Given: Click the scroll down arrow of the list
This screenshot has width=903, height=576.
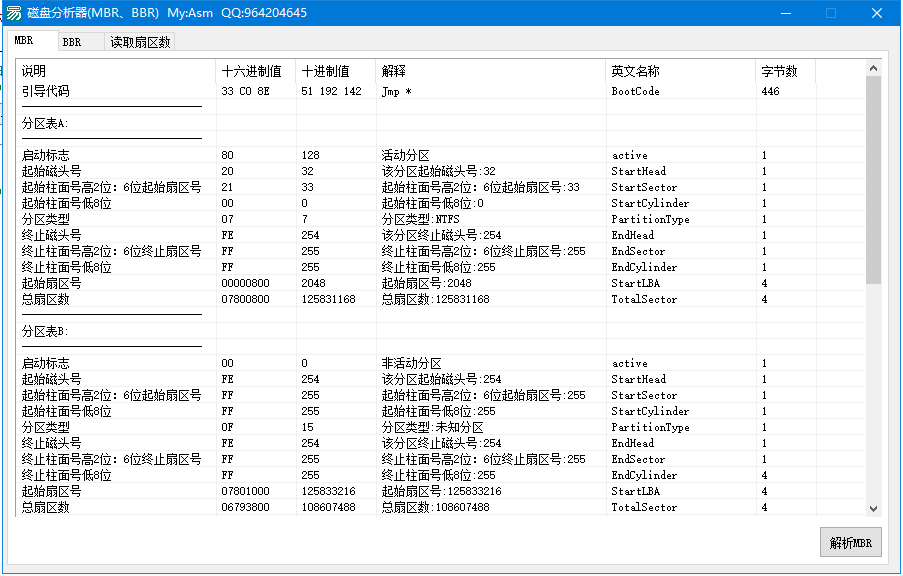Looking at the screenshot, I should coord(873,508).
